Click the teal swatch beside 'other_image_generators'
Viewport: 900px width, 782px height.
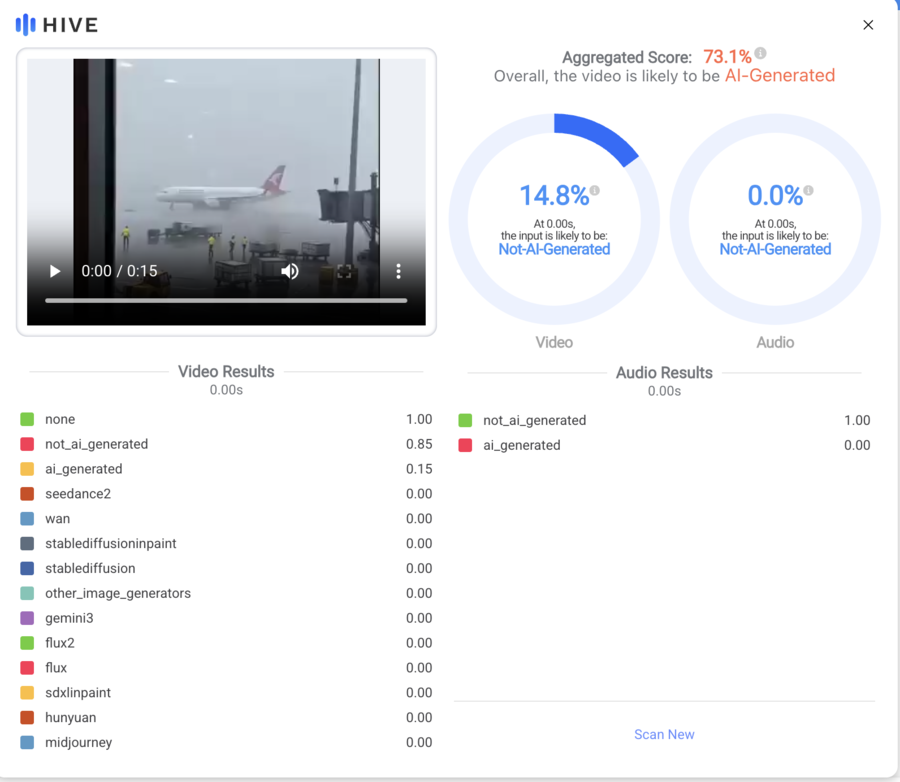[27, 593]
